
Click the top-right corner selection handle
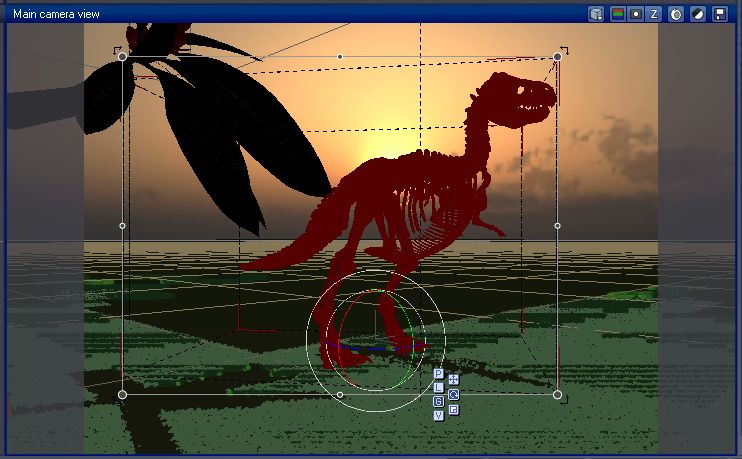tap(557, 57)
